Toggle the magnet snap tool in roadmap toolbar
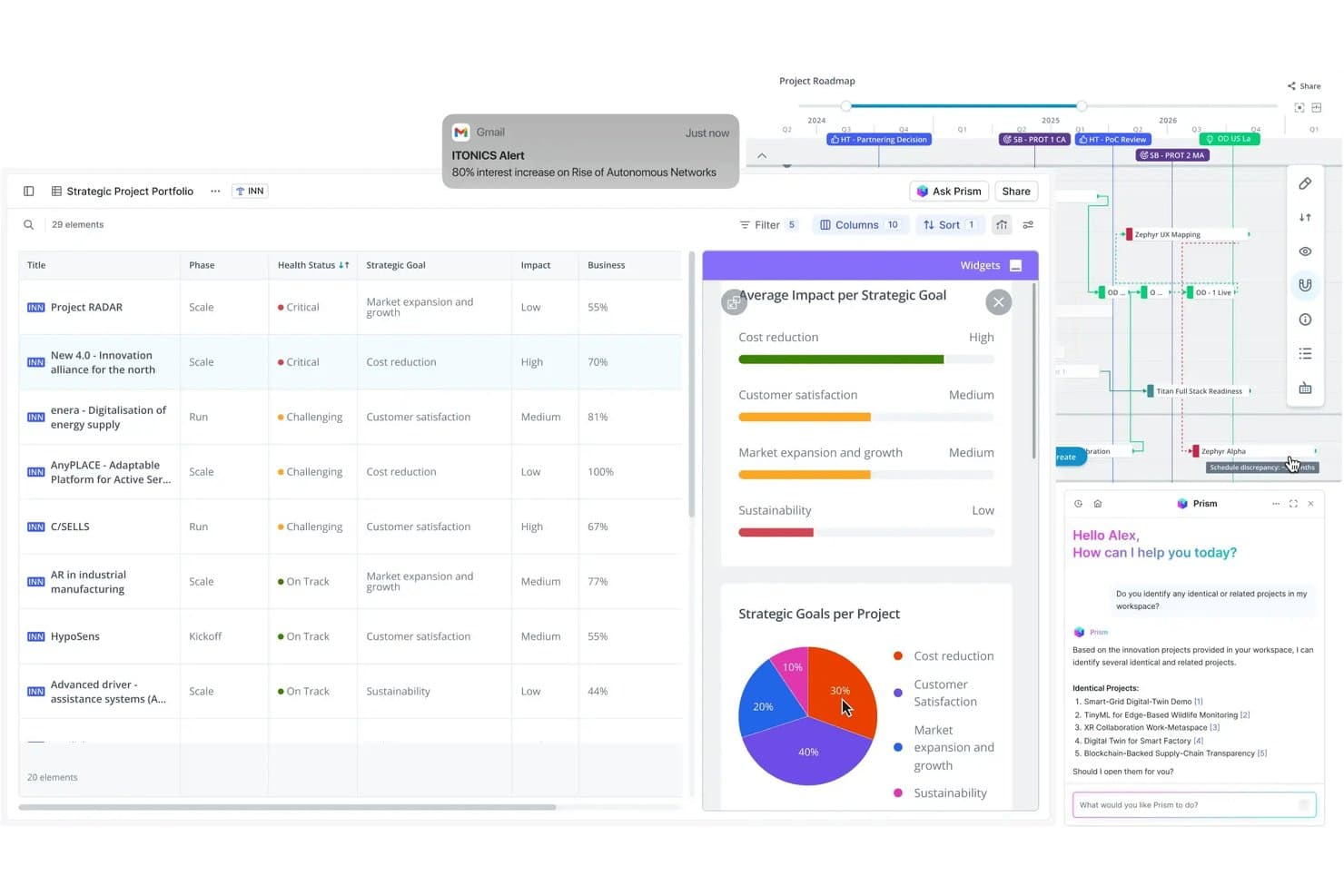The height and width of the screenshot is (896, 1344). 1305,285
